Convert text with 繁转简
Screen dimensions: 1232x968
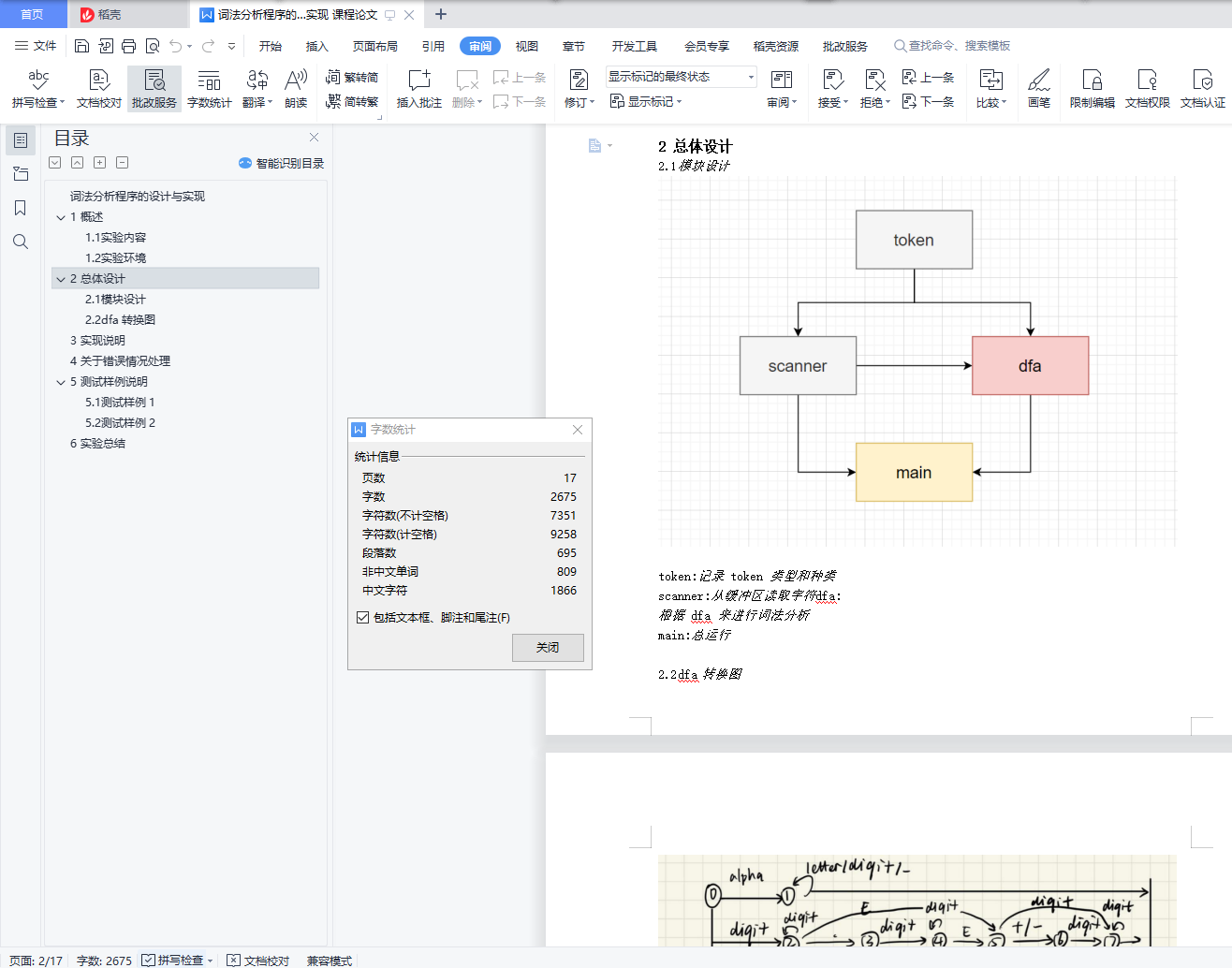point(352,78)
